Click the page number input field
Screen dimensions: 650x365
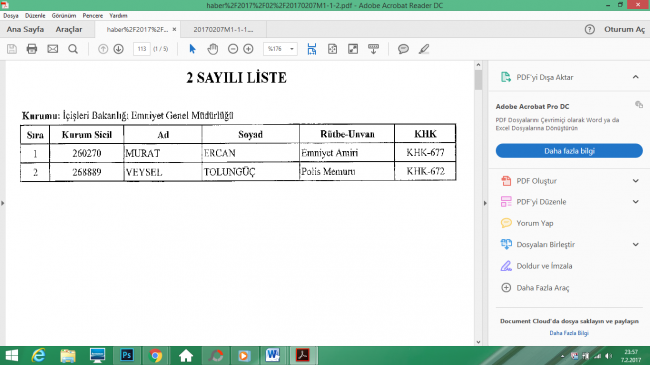(x=142, y=49)
